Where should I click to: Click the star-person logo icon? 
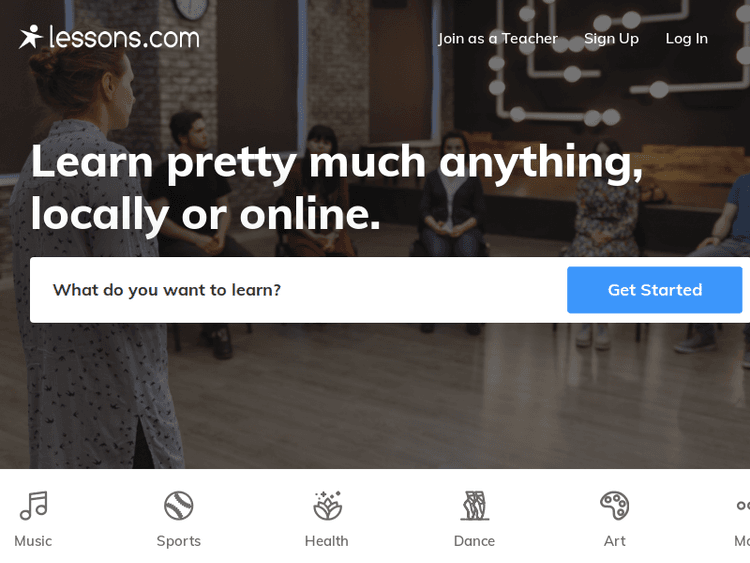pos(31,37)
